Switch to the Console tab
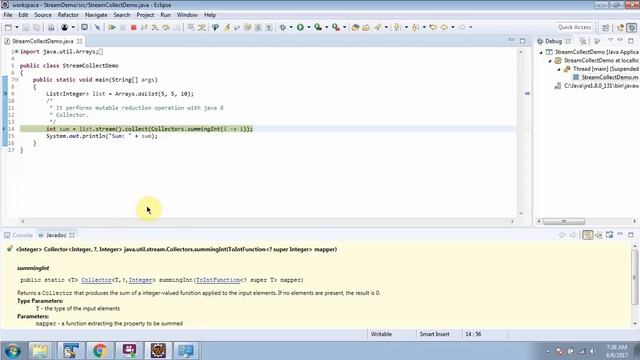 pos(19,235)
